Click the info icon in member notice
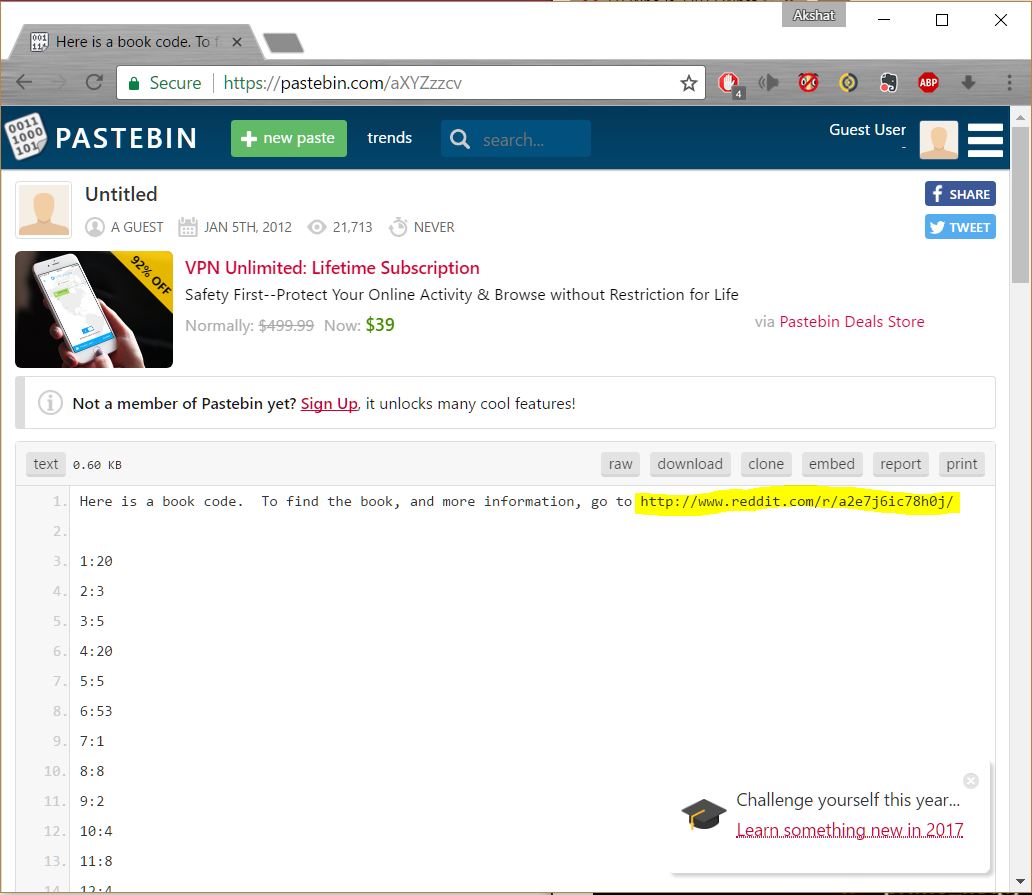The height and width of the screenshot is (895, 1032). (x=50, y=403)
